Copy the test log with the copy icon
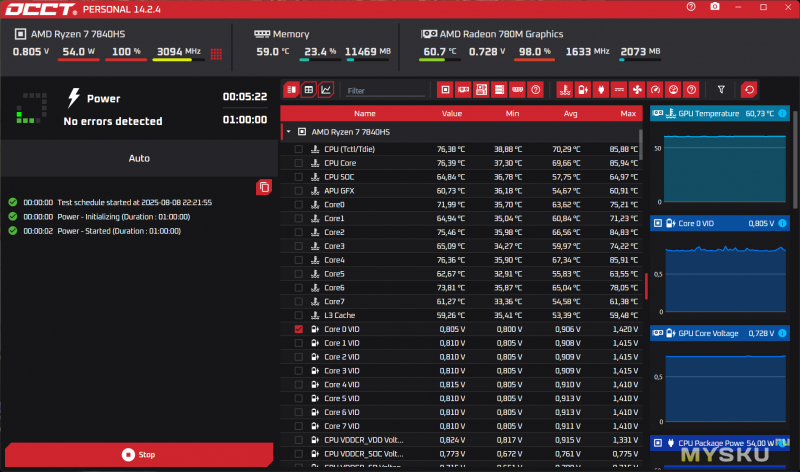 click(x=264, y=187)
